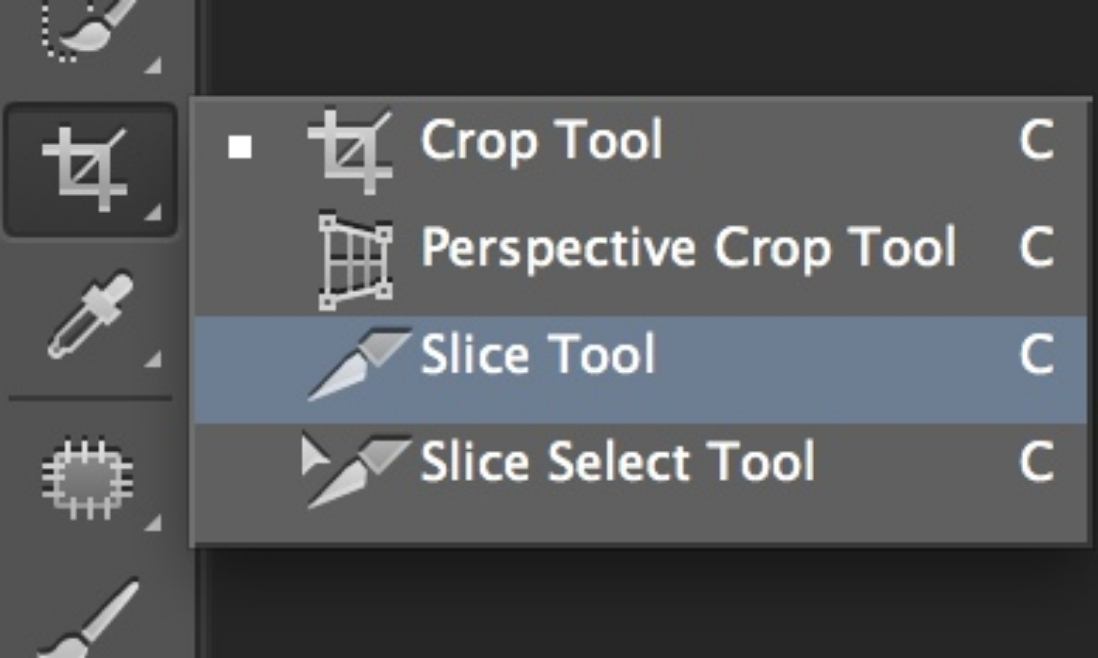
Task: Expand the Crop tool flyout triangle
Action: (153, 212)
